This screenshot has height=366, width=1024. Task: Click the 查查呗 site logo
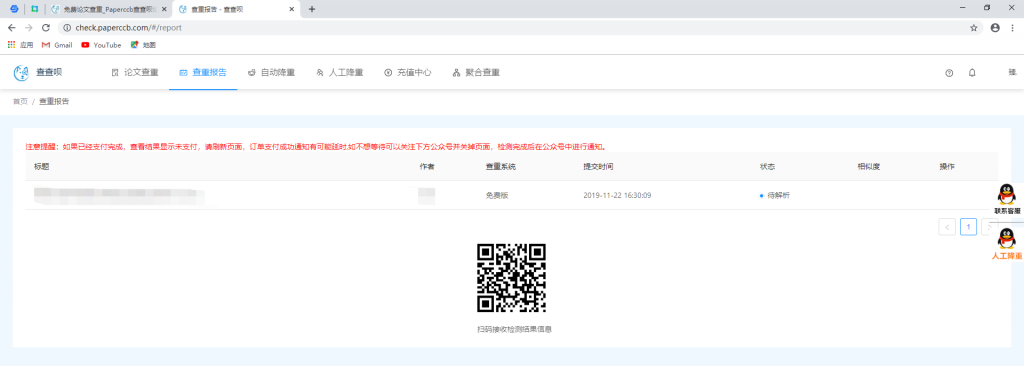(x=38, y=73)
